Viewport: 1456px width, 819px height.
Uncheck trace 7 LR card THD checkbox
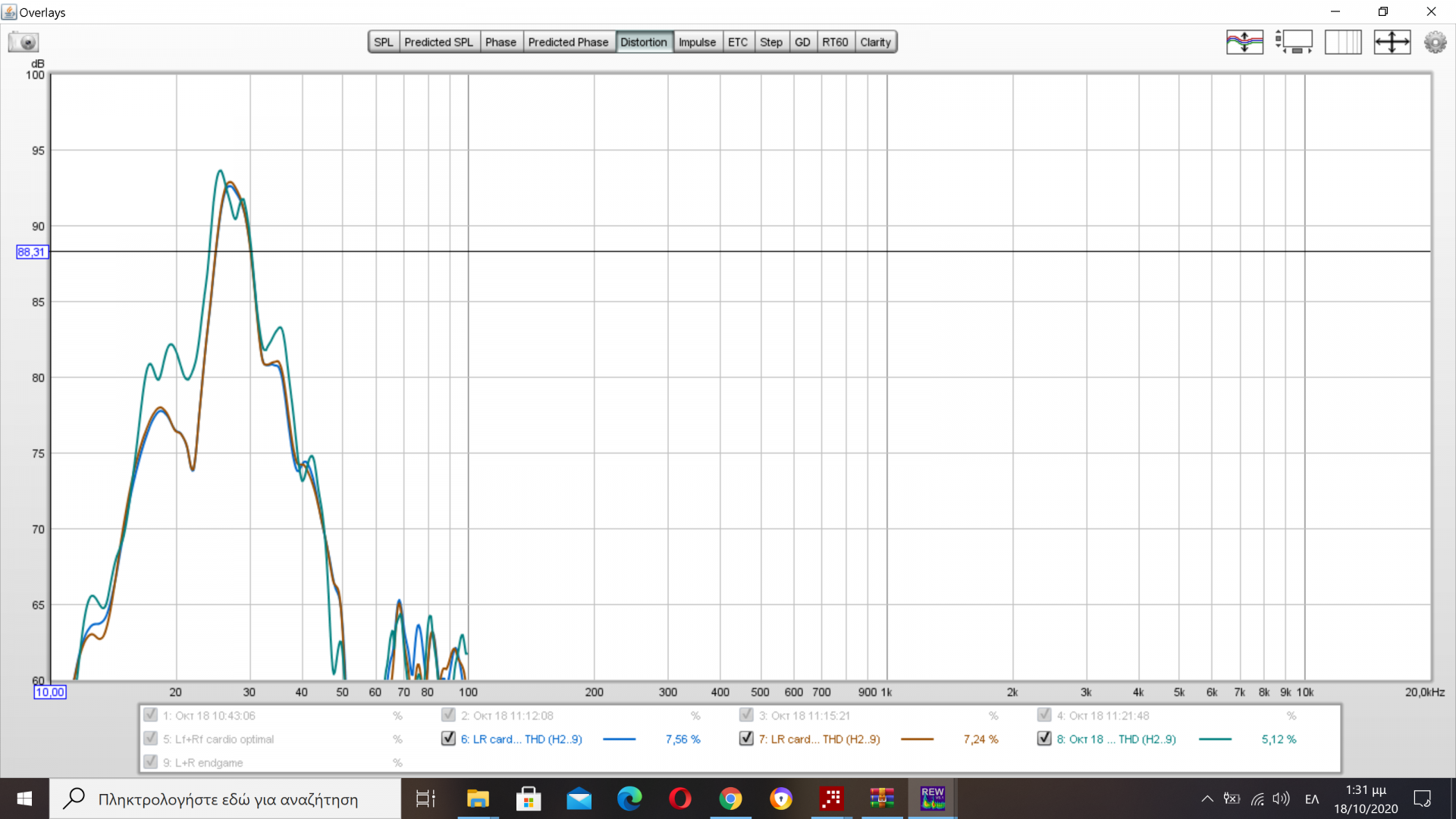[746, 738]
